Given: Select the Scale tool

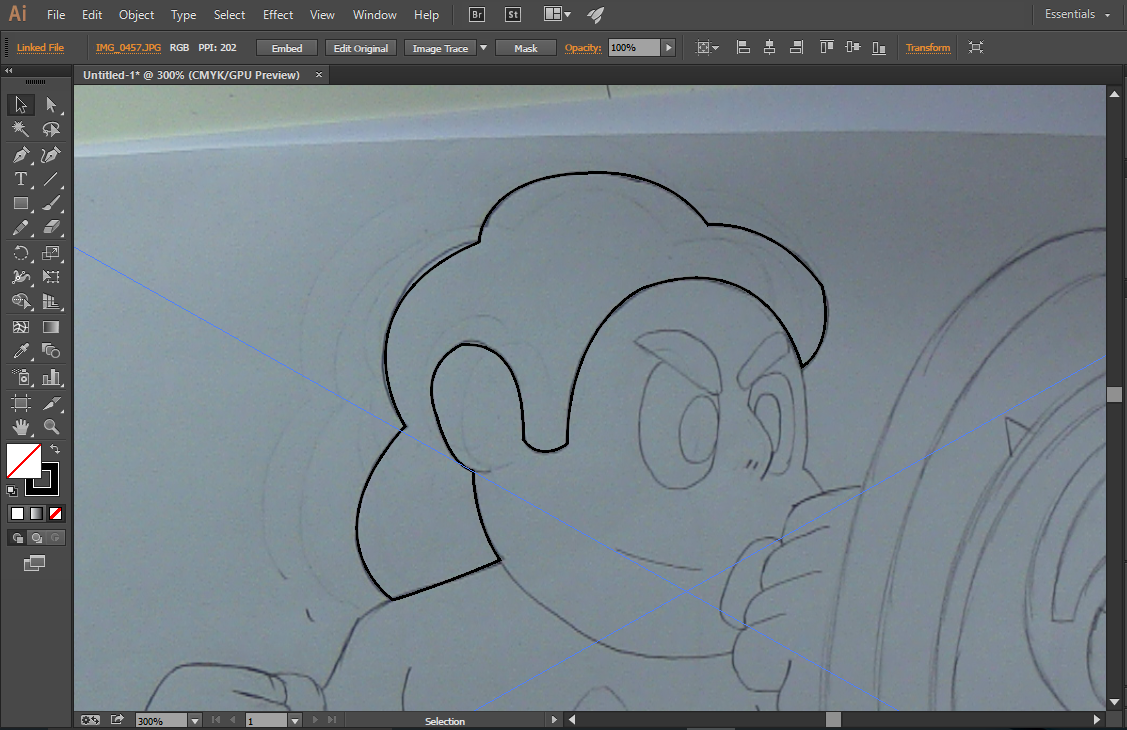Looking at the screenshot, I should pos(51,253).
